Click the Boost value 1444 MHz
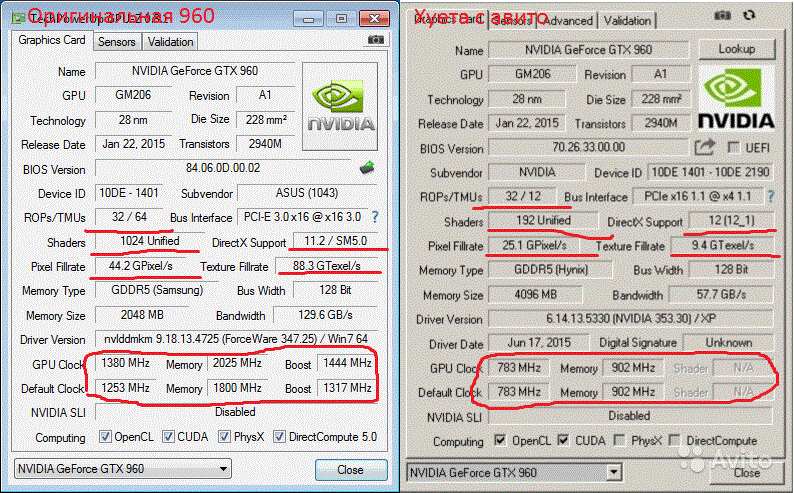 coord(347,363)
